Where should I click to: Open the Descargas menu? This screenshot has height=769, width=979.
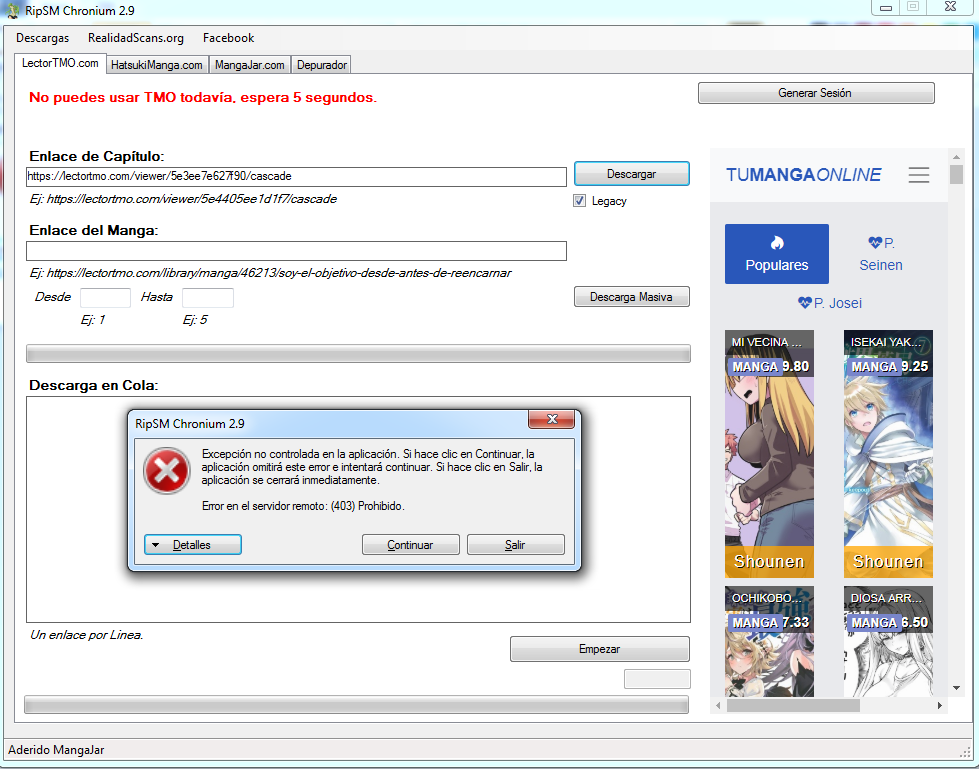(42, 38)
